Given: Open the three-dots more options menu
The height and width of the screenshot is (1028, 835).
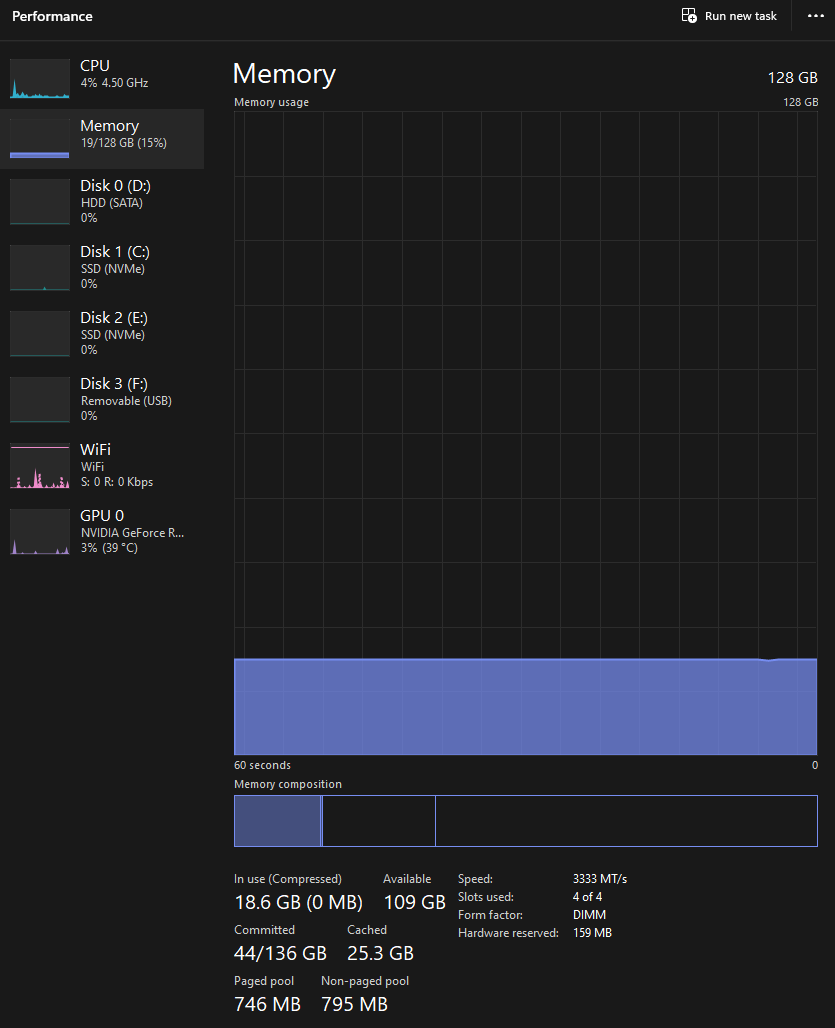Looking at the screenshot, I should [x=815, y=16].
